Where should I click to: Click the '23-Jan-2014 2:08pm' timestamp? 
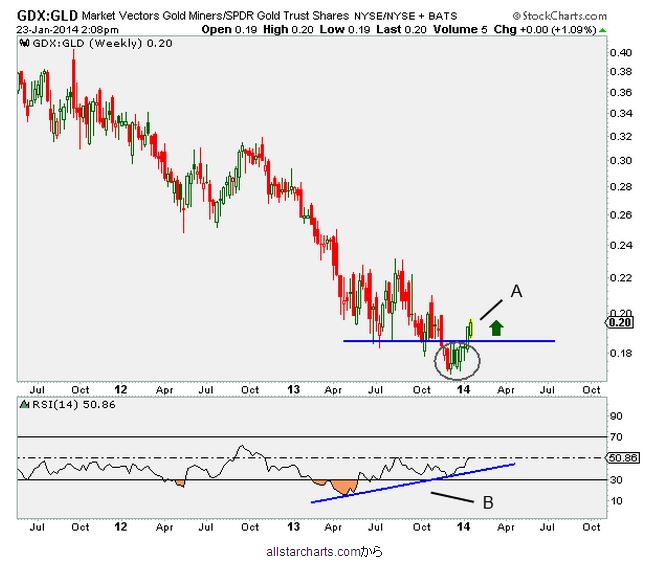67,30
